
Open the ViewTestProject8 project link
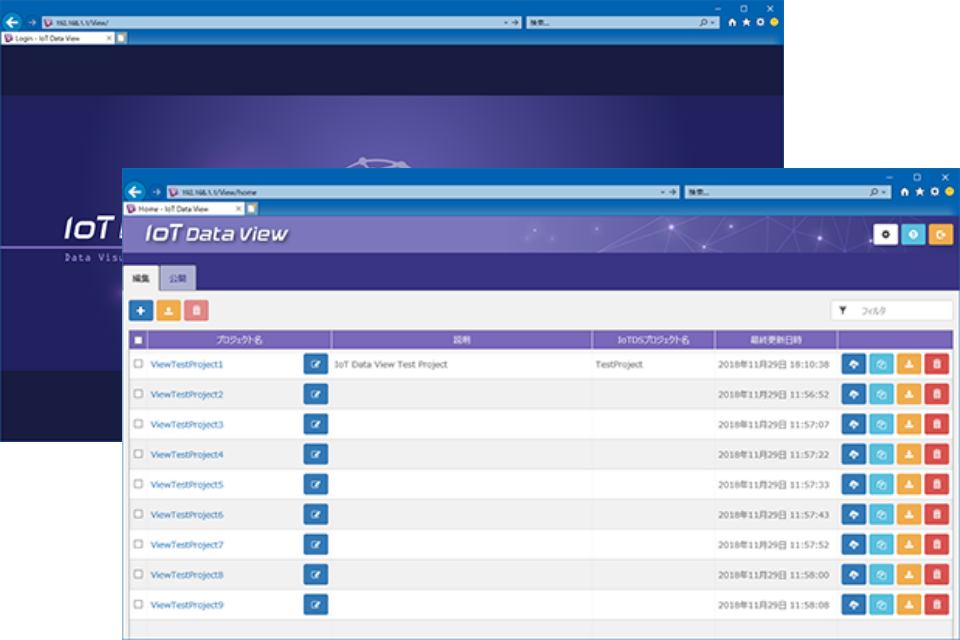(186, 575)
